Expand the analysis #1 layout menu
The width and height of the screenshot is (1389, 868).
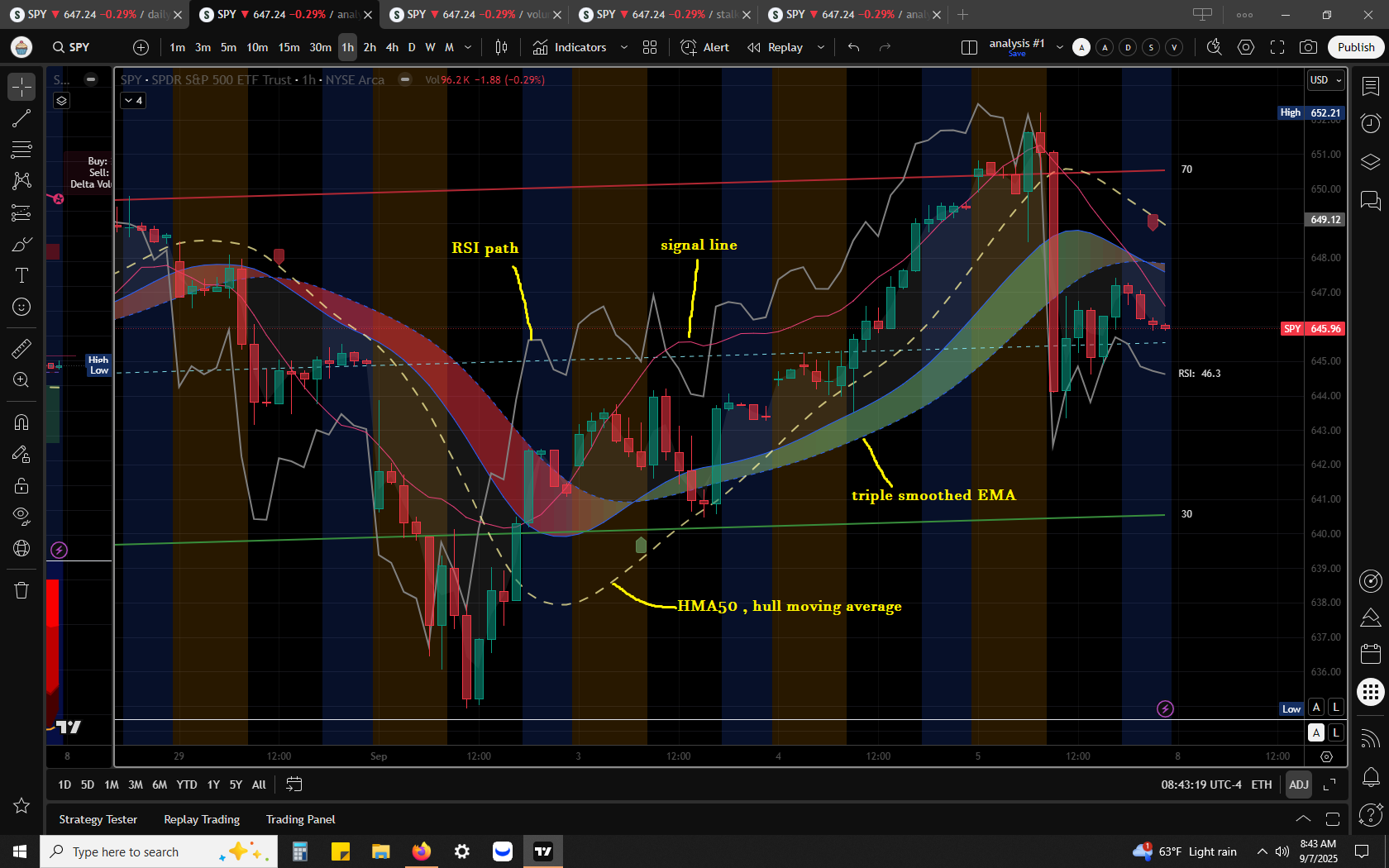click(1060, 47)
